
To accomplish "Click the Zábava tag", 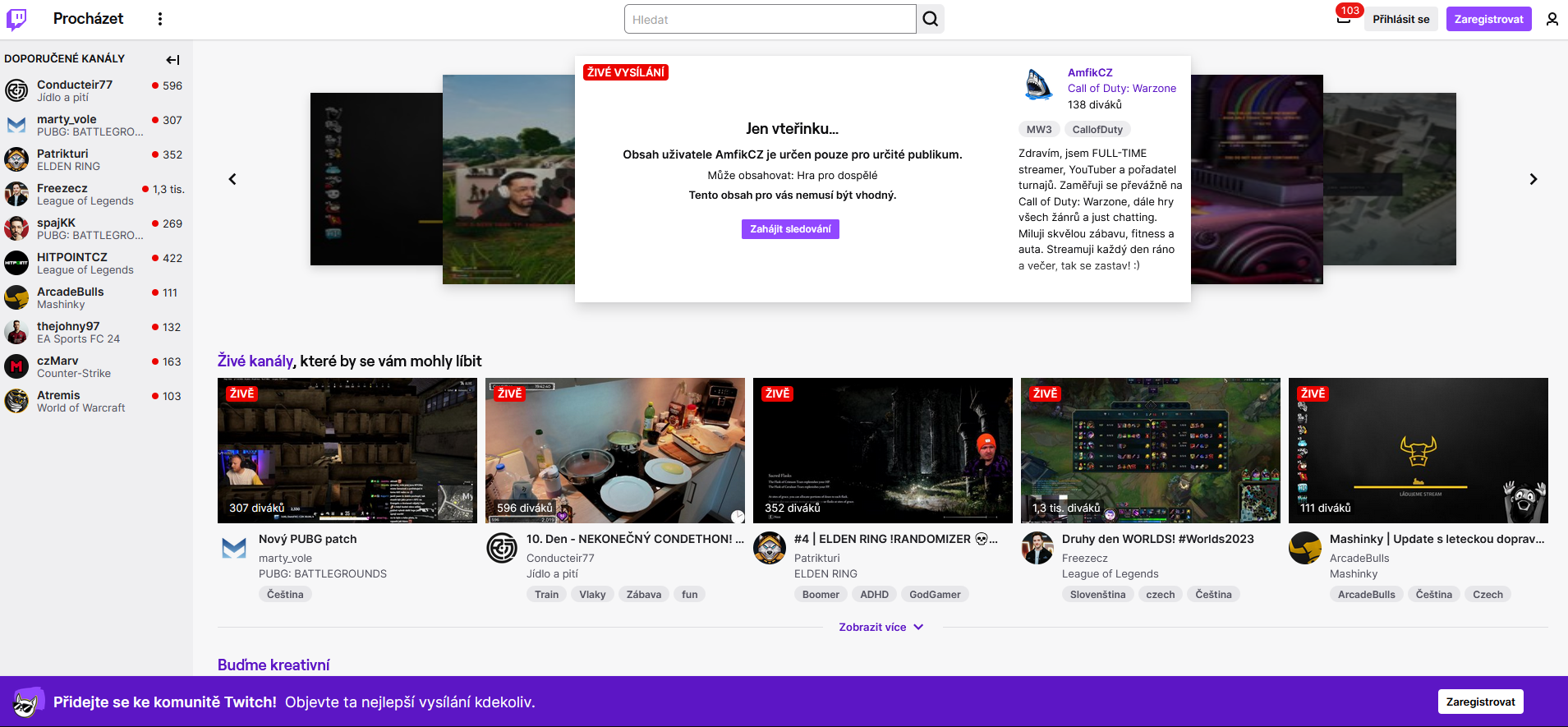I will click(644, 594).
